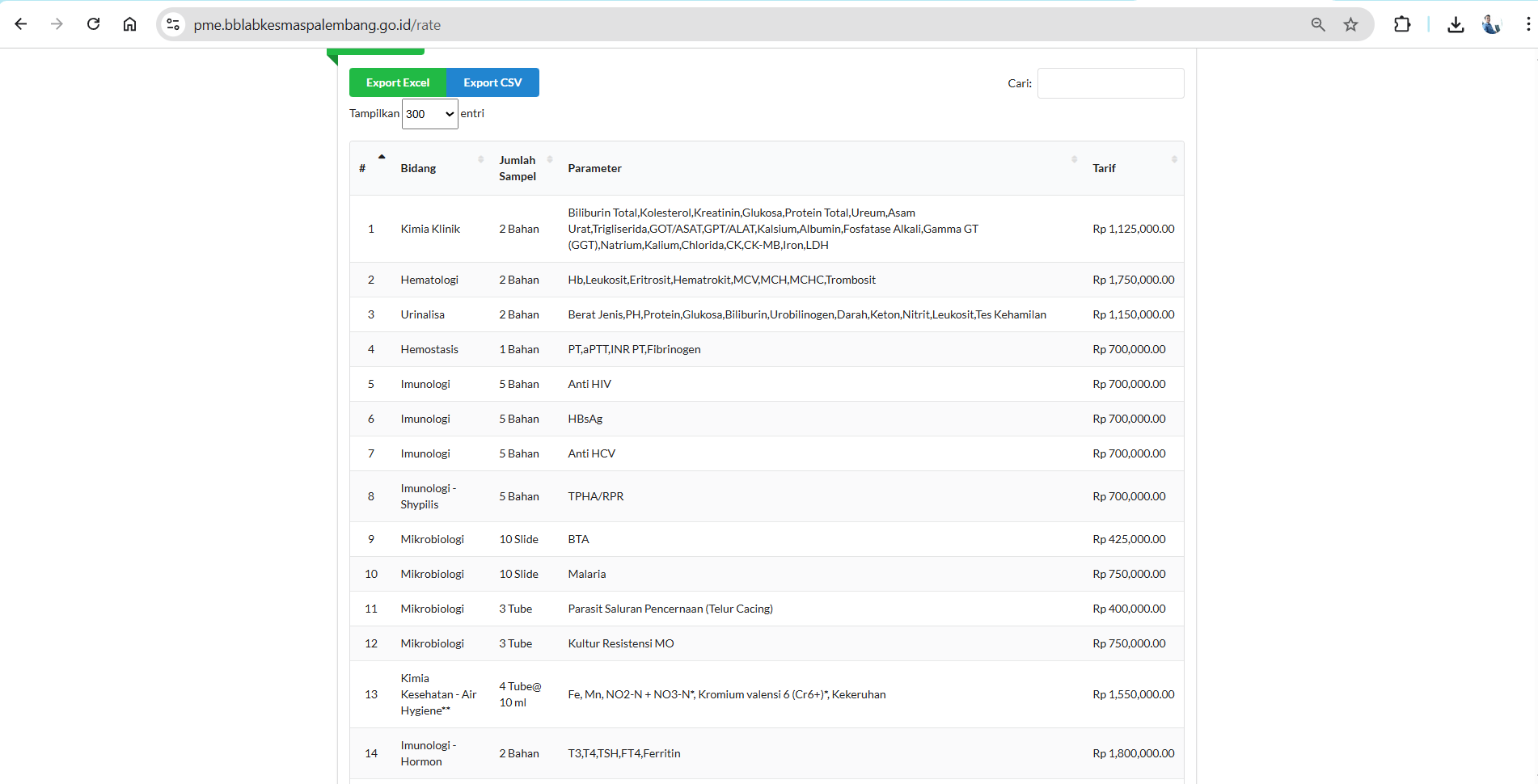
Task: Click the browser back arrow
Action: click(21, 24)
